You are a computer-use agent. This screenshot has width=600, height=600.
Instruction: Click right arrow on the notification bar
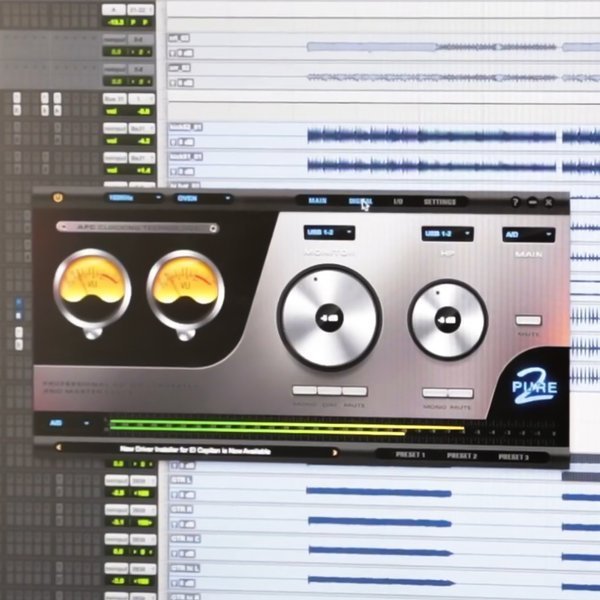pyautogui.click(x=334, y=452)
